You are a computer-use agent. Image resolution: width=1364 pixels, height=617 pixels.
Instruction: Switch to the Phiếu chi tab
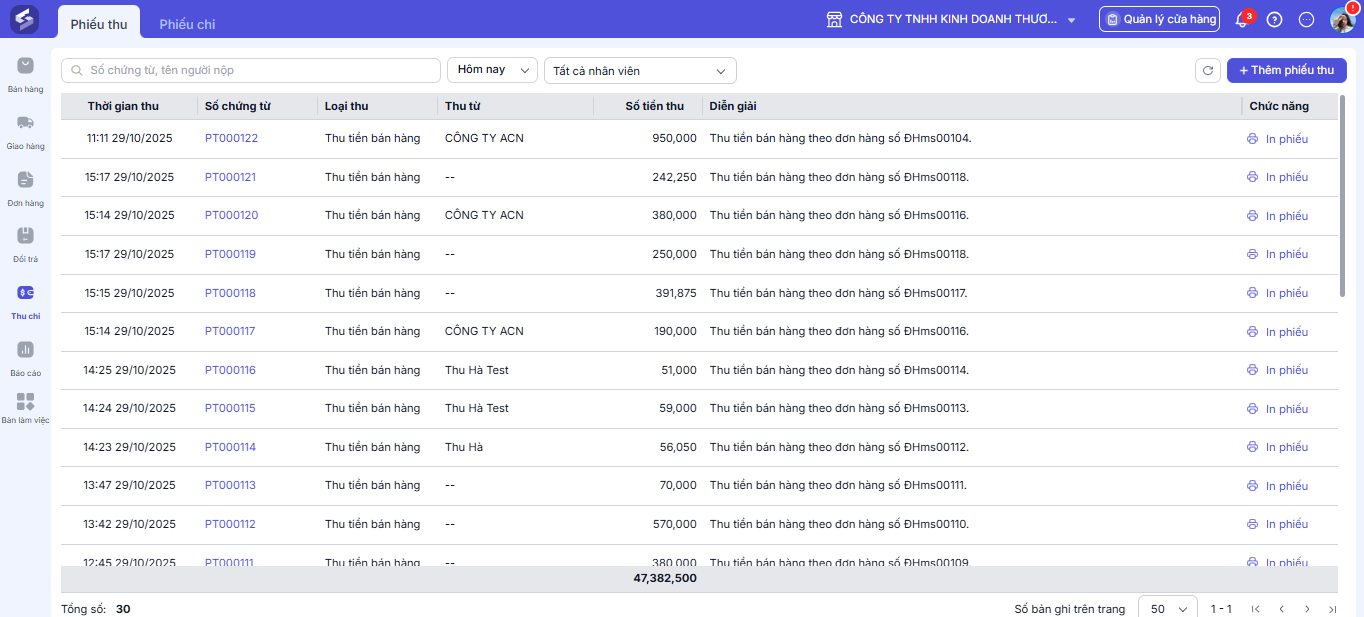click(187, 24)
